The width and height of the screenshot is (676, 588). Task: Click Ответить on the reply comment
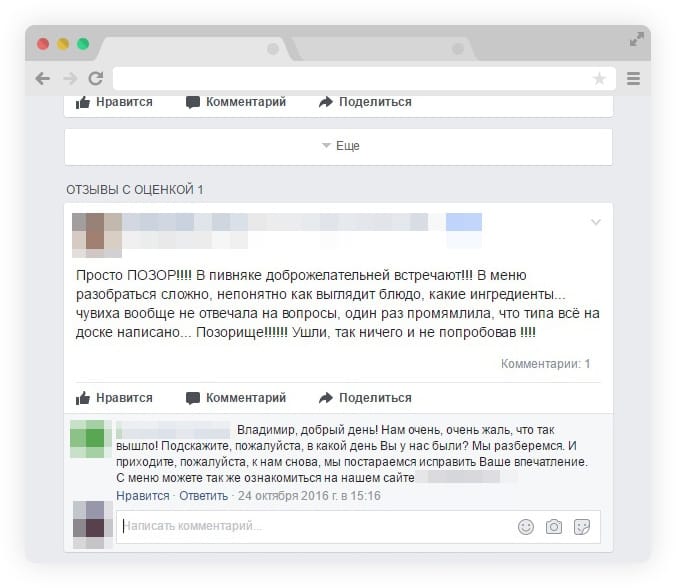click(203, 496)
